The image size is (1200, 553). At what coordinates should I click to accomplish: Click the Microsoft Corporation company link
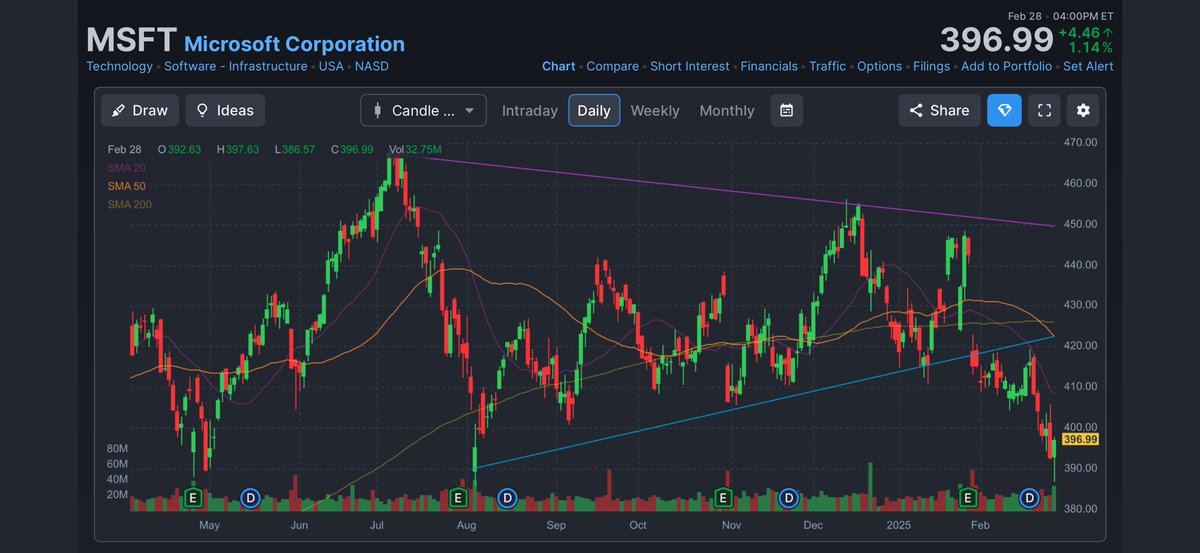click(294, 44)
